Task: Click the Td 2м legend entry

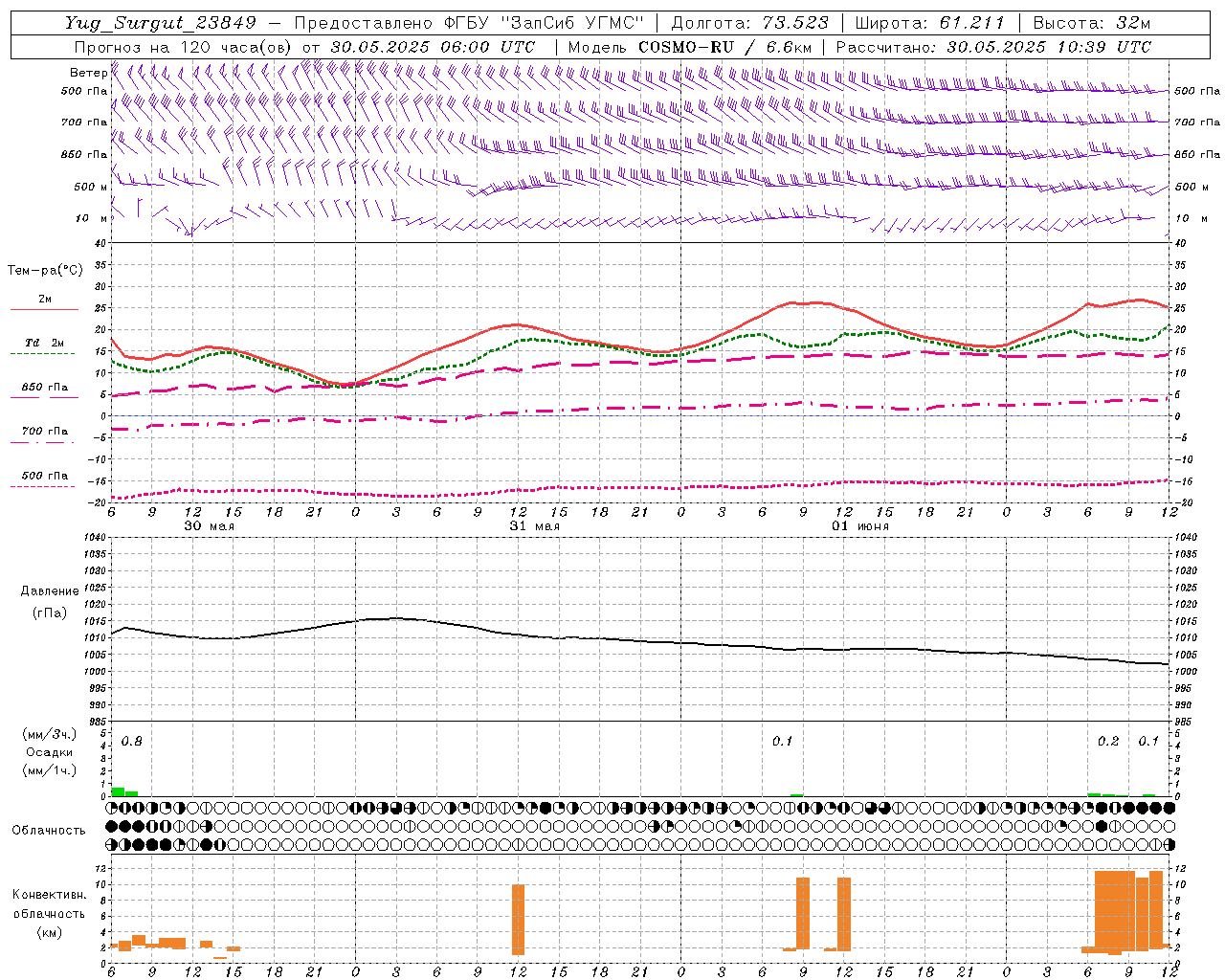Action: coord(44,343)
